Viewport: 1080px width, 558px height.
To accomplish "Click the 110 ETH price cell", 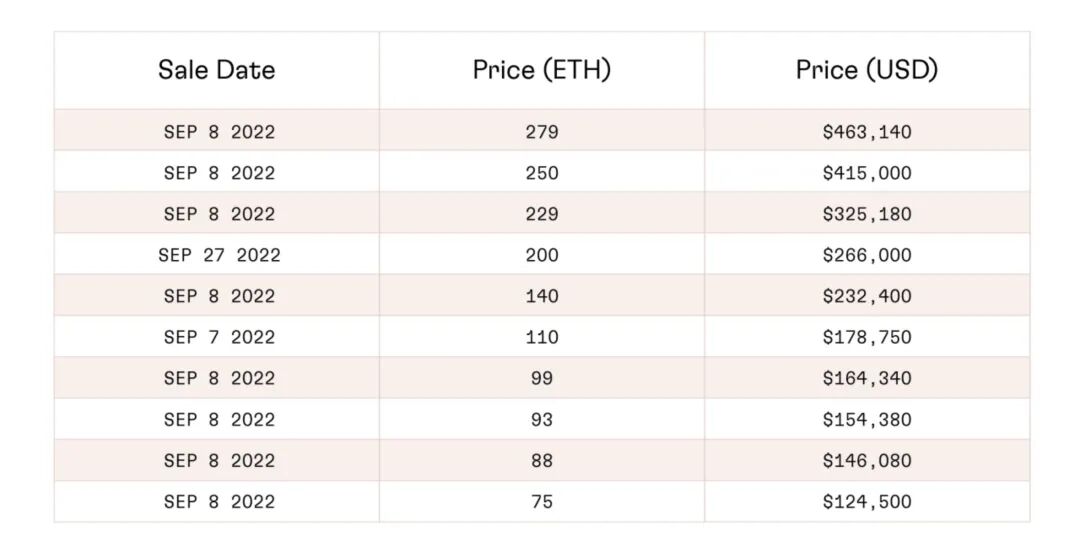I will pos(541,337).
